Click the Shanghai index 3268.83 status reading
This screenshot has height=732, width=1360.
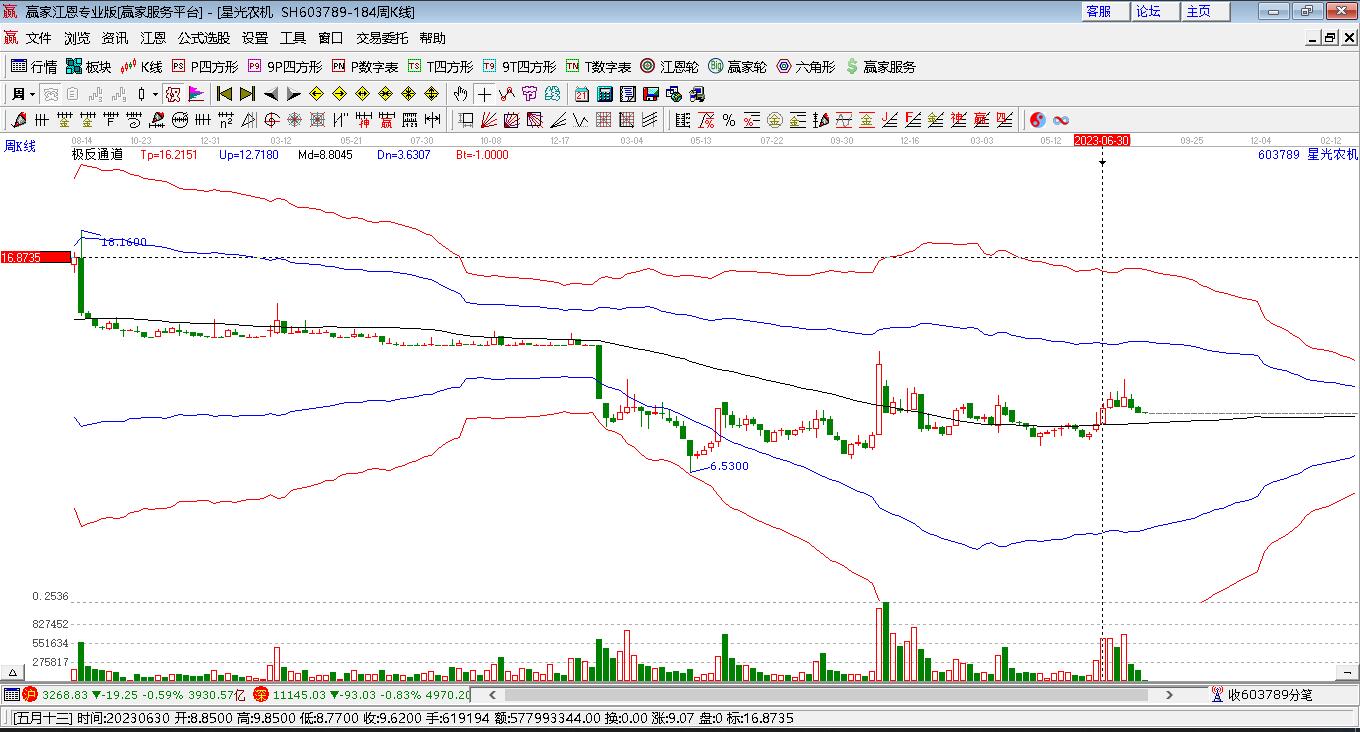tap(63, 694)
